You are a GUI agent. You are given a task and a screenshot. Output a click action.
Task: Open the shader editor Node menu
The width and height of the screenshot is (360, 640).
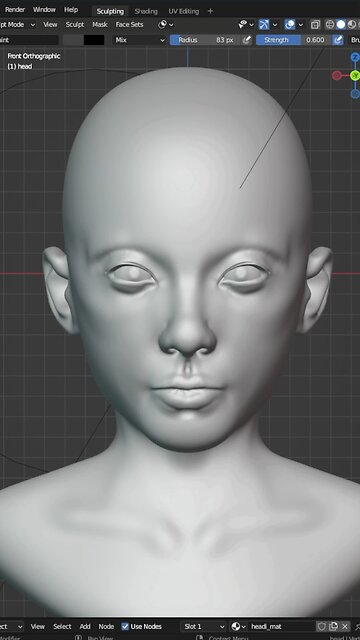pyautogui.click(x=106, y=626)
